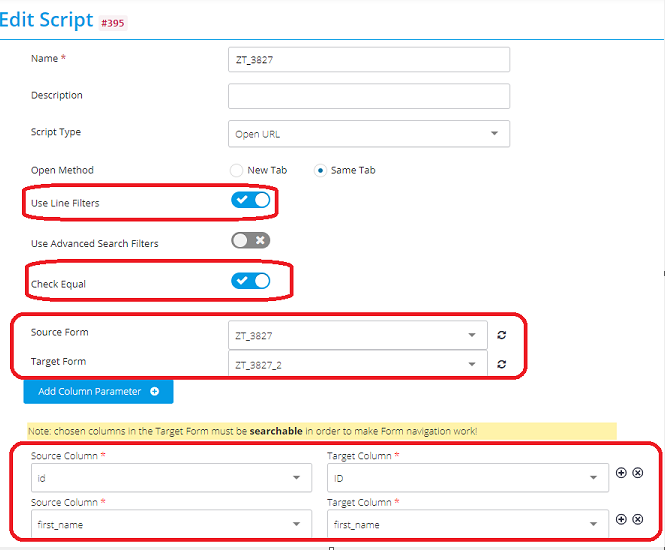665x550 pixels.
Task: Add a row after the id column mapping
Action: pyautogui.click(x=621, y=473)
